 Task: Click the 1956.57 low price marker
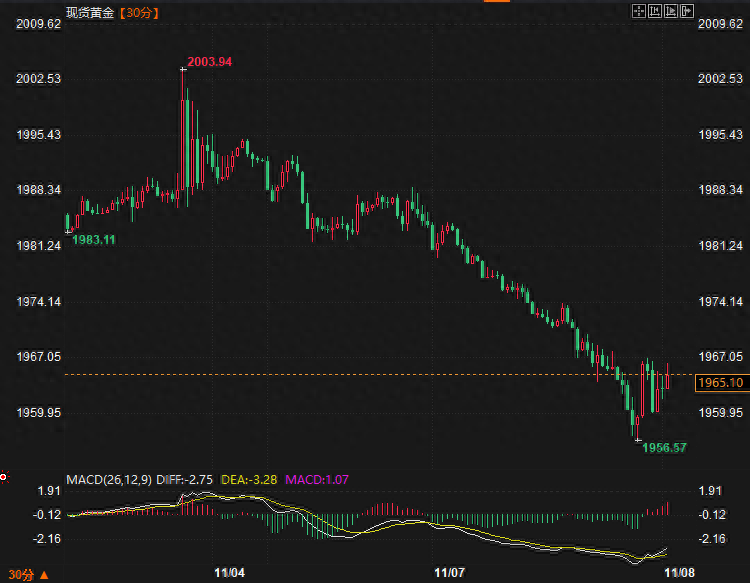pos(664,447)
